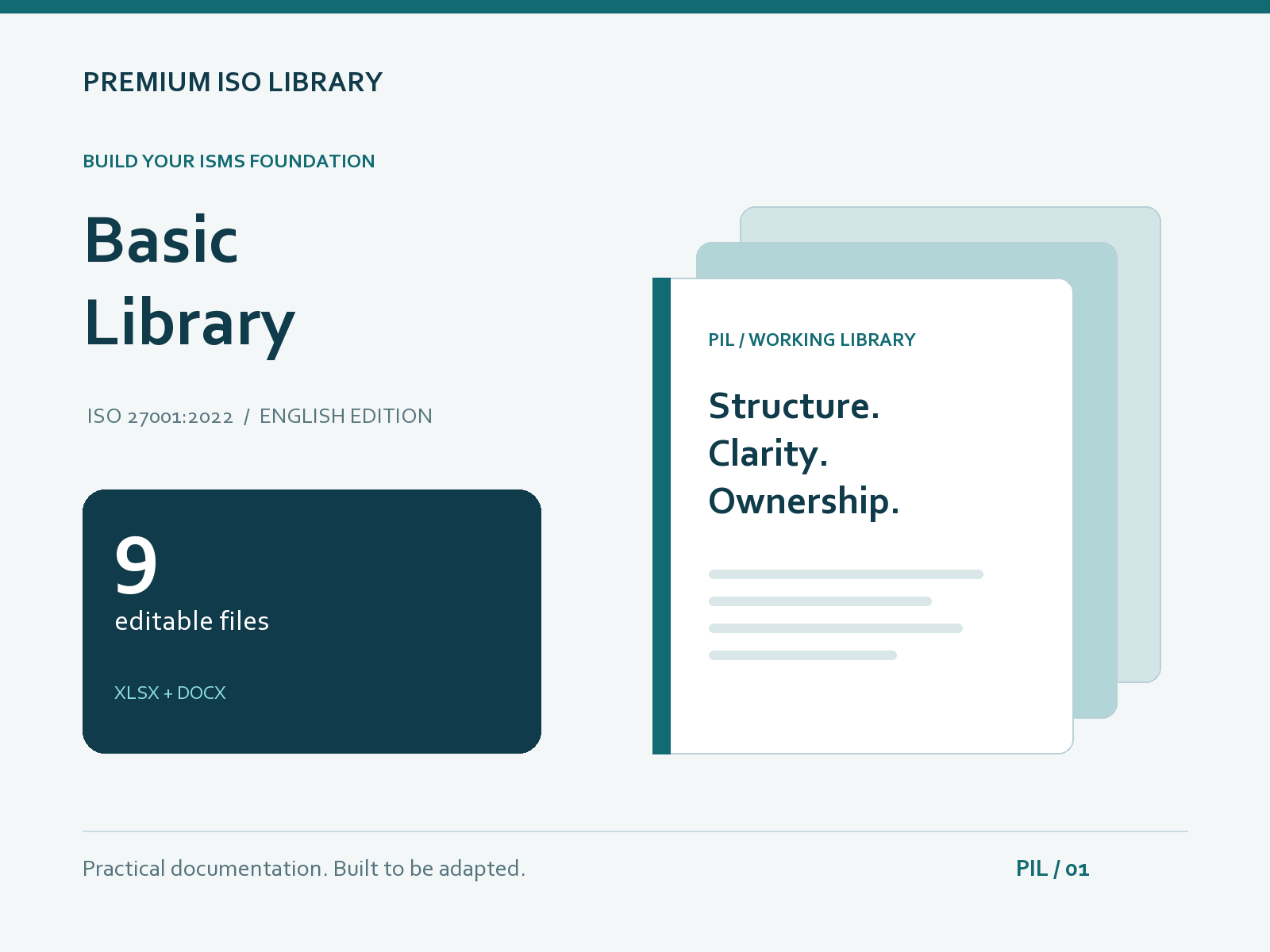Click the large number '9'
Viewport: 1270px width, 952px height.
136,566
